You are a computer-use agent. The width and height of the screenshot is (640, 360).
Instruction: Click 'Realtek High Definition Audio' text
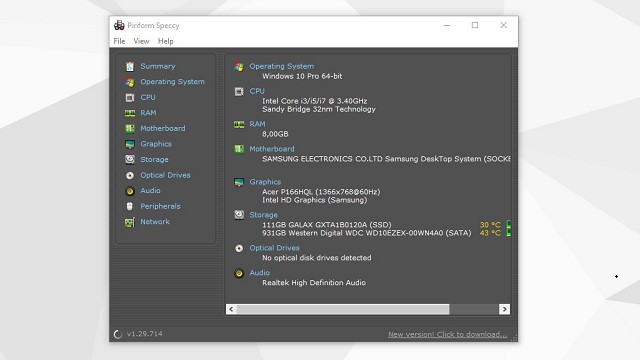click(x=314, y=282)
